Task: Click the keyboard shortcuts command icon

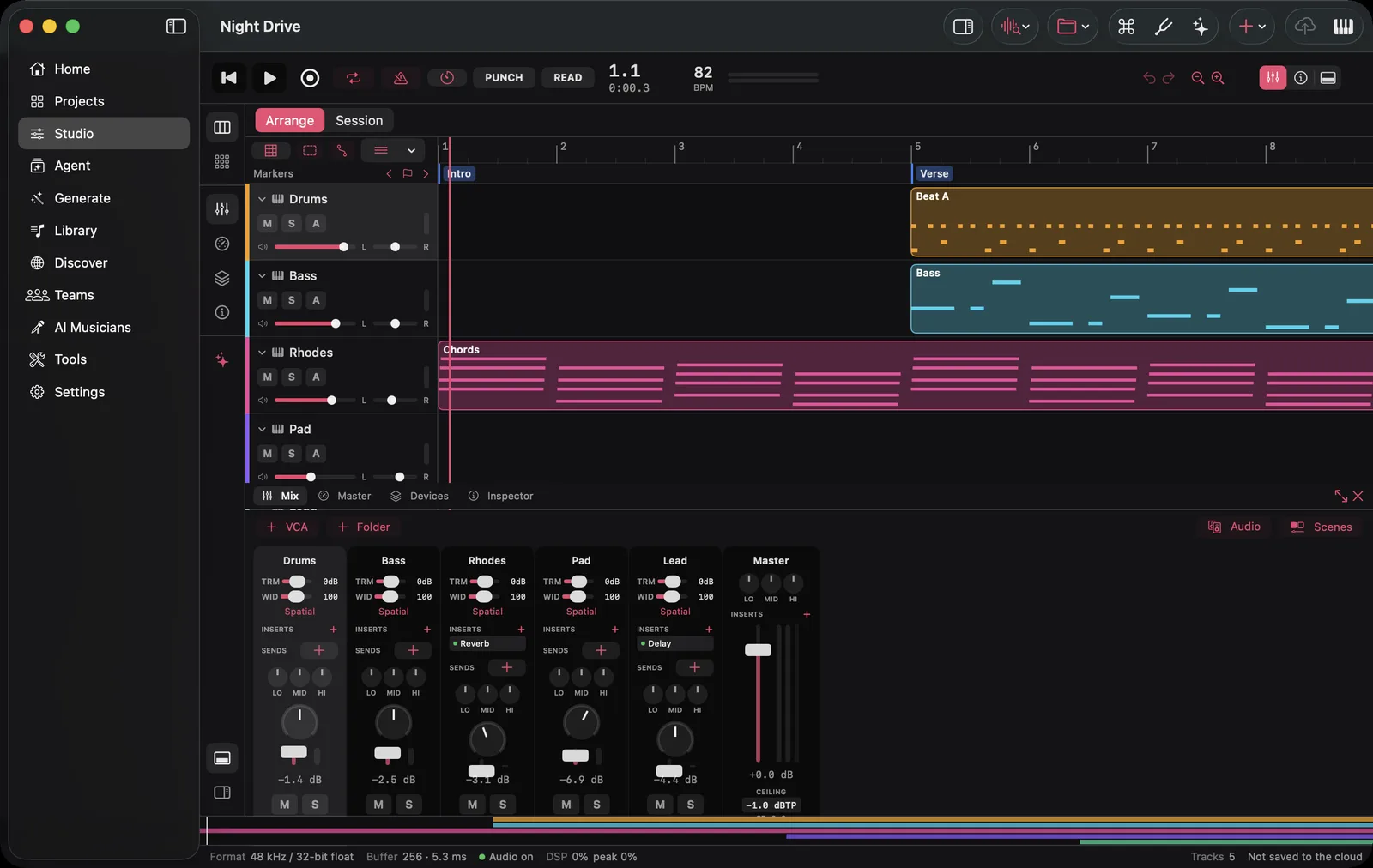Action: 1127,27
